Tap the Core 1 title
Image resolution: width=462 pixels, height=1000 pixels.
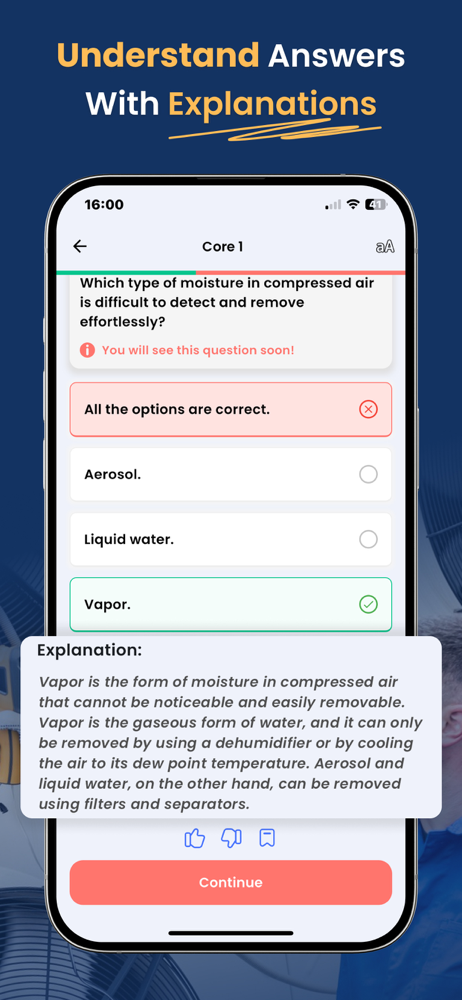[x=222, y=247]
